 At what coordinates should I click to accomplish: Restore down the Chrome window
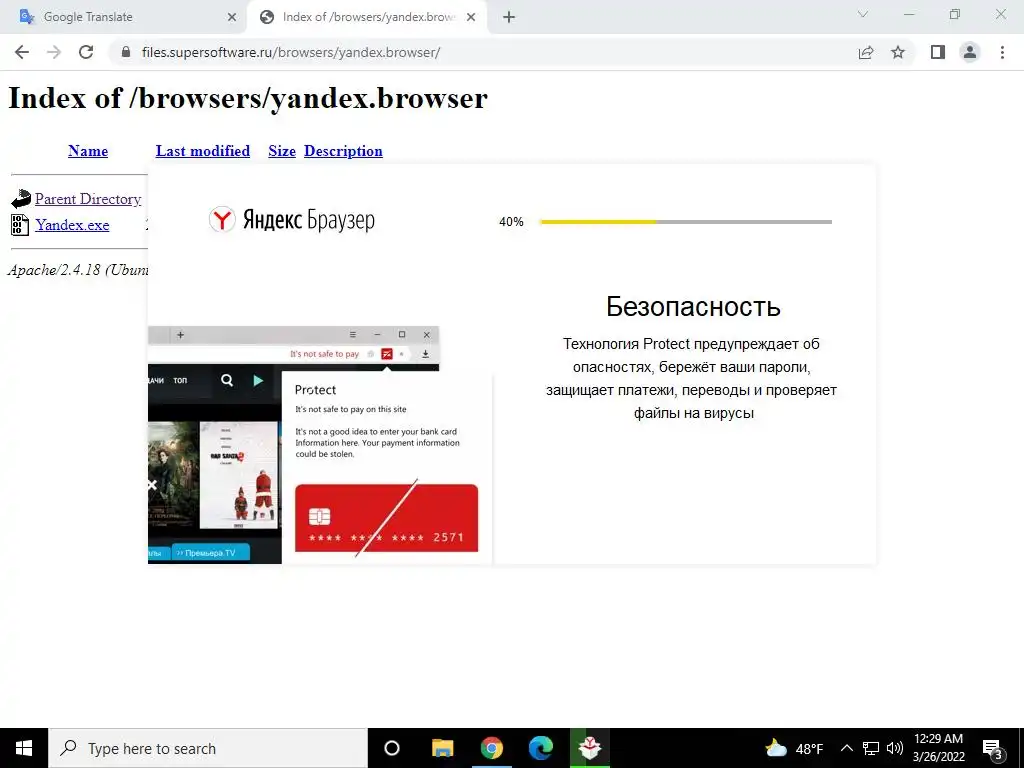coord(955,14)
